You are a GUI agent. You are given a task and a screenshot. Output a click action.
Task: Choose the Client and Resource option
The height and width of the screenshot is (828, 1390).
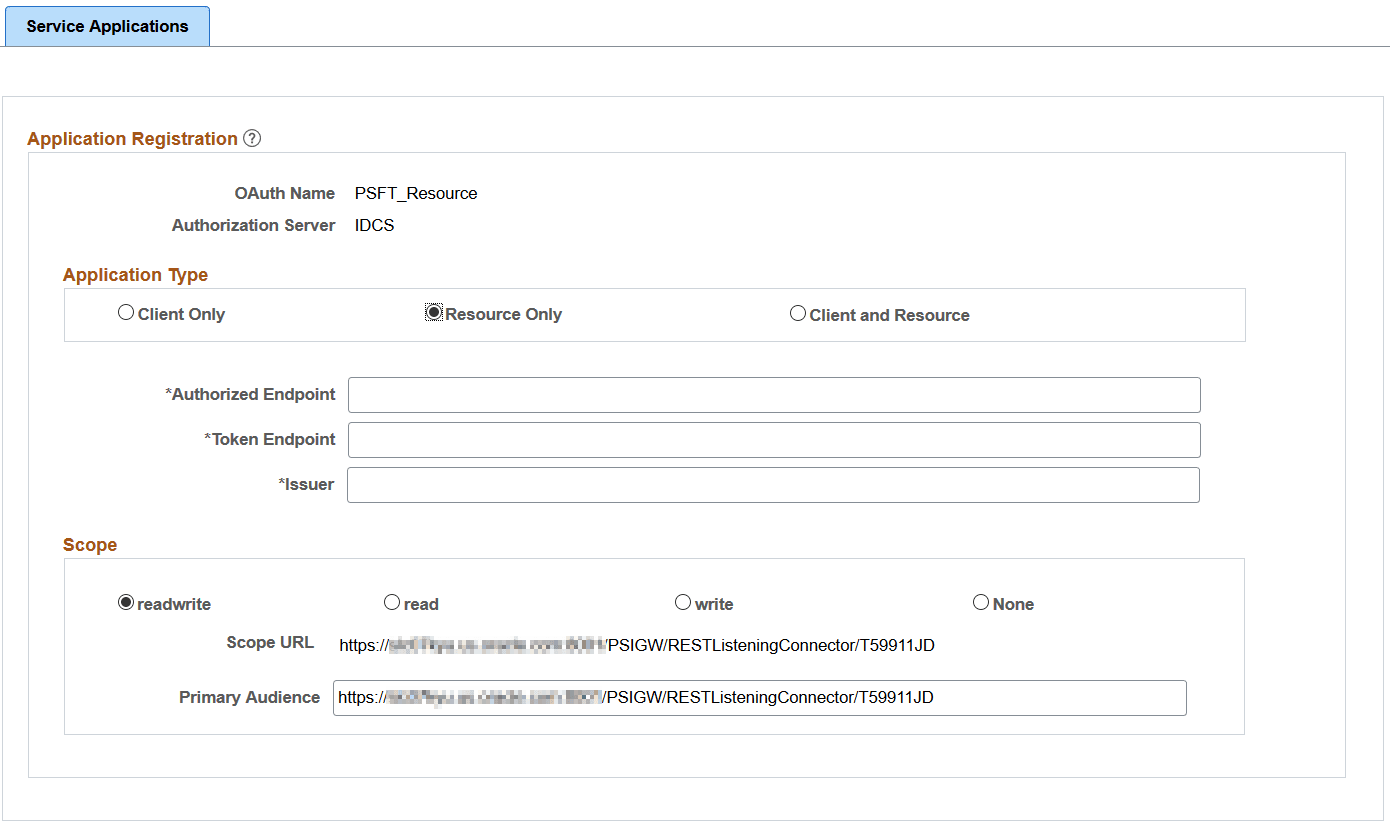click(x=797, y=312)
